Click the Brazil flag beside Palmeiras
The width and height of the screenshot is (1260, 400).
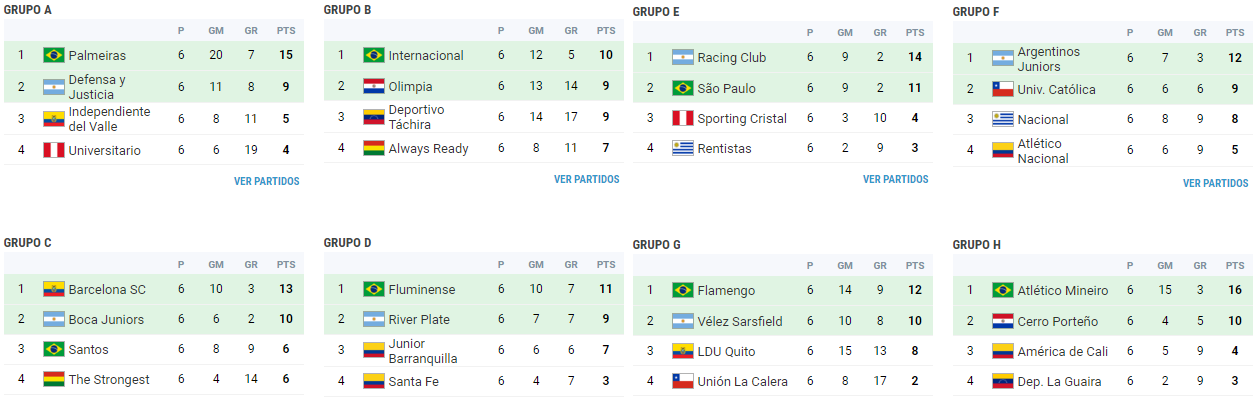pos(54,55)
